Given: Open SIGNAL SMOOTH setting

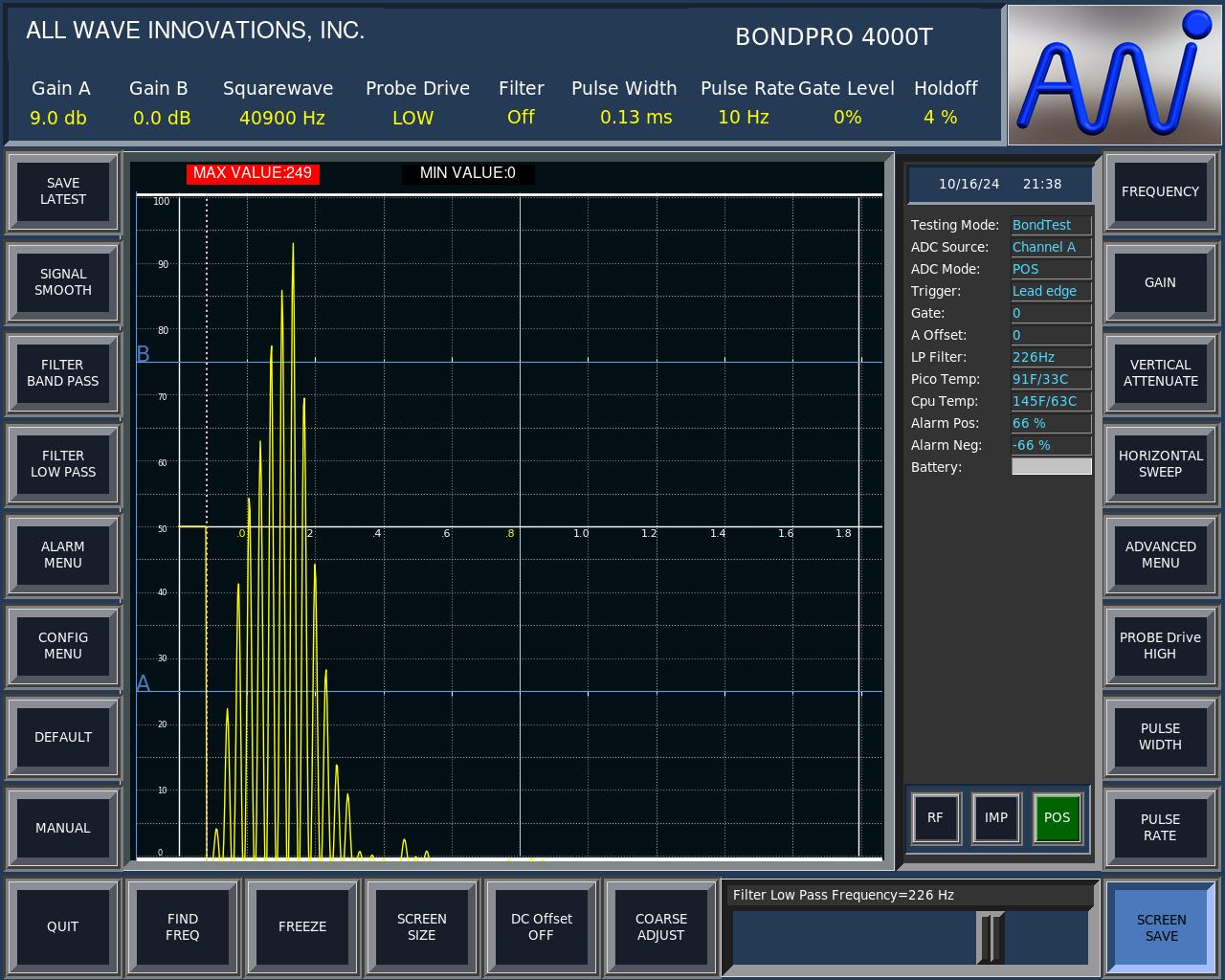Looking at the screenshot, I should pos(63,282).
